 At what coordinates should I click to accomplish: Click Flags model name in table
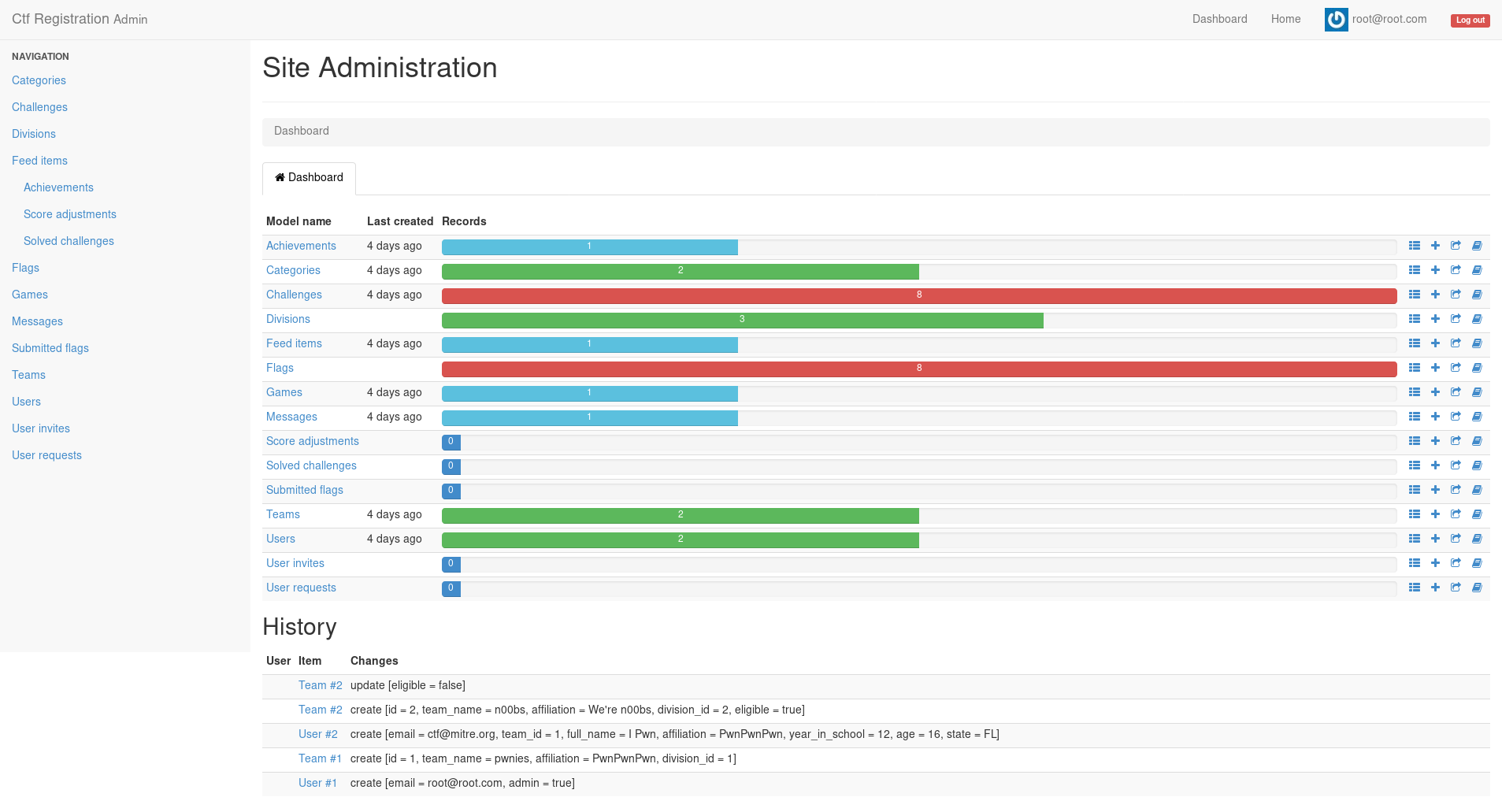coord(280,368)
